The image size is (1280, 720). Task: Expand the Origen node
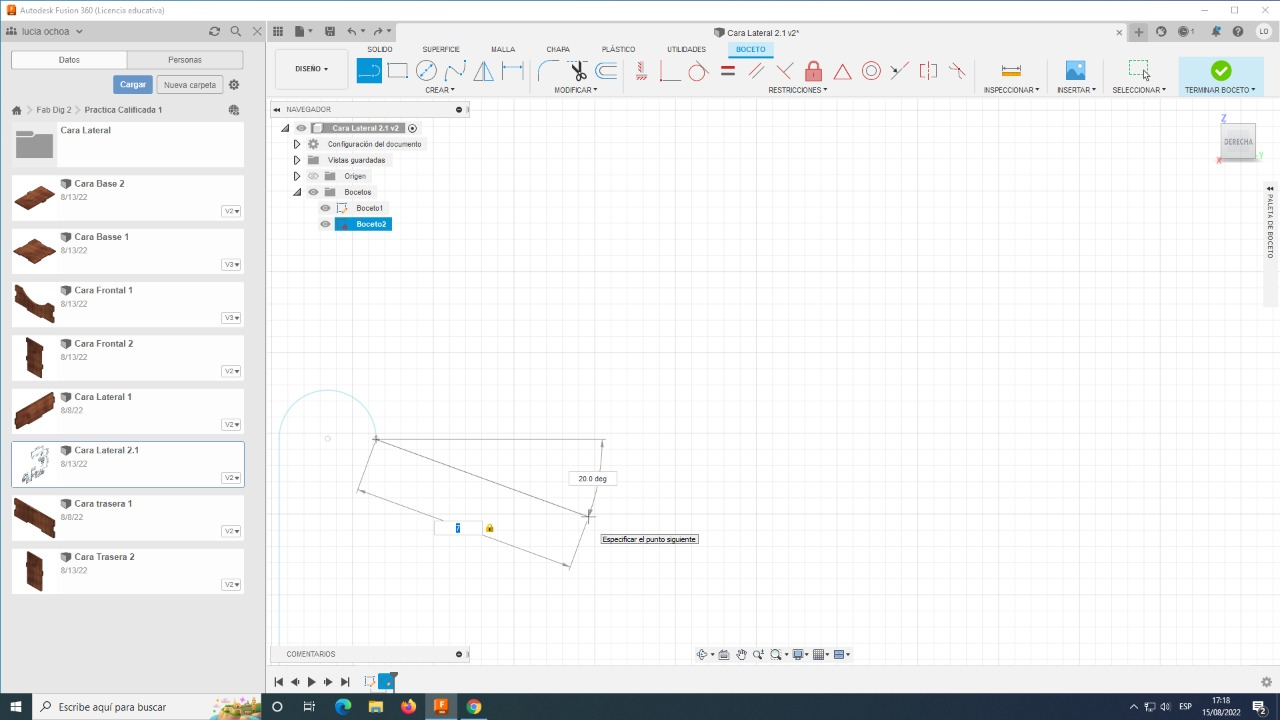point(297,176)
